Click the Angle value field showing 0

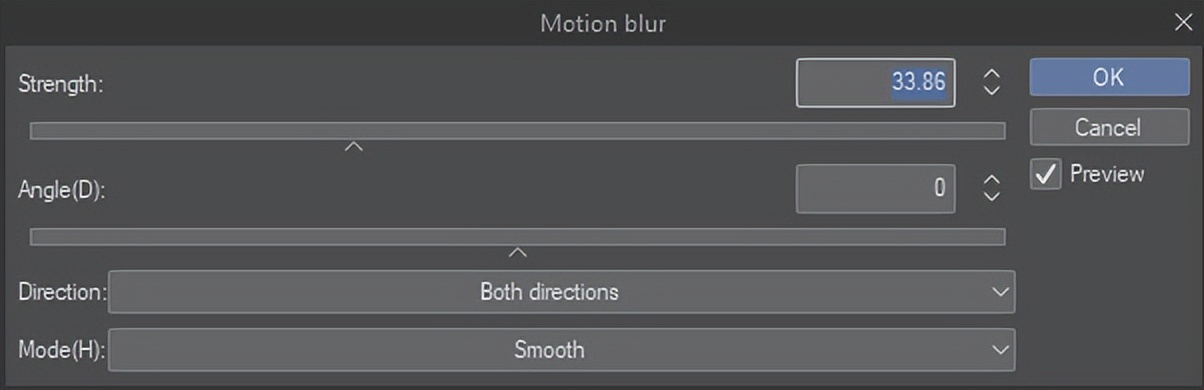[876, 188]
